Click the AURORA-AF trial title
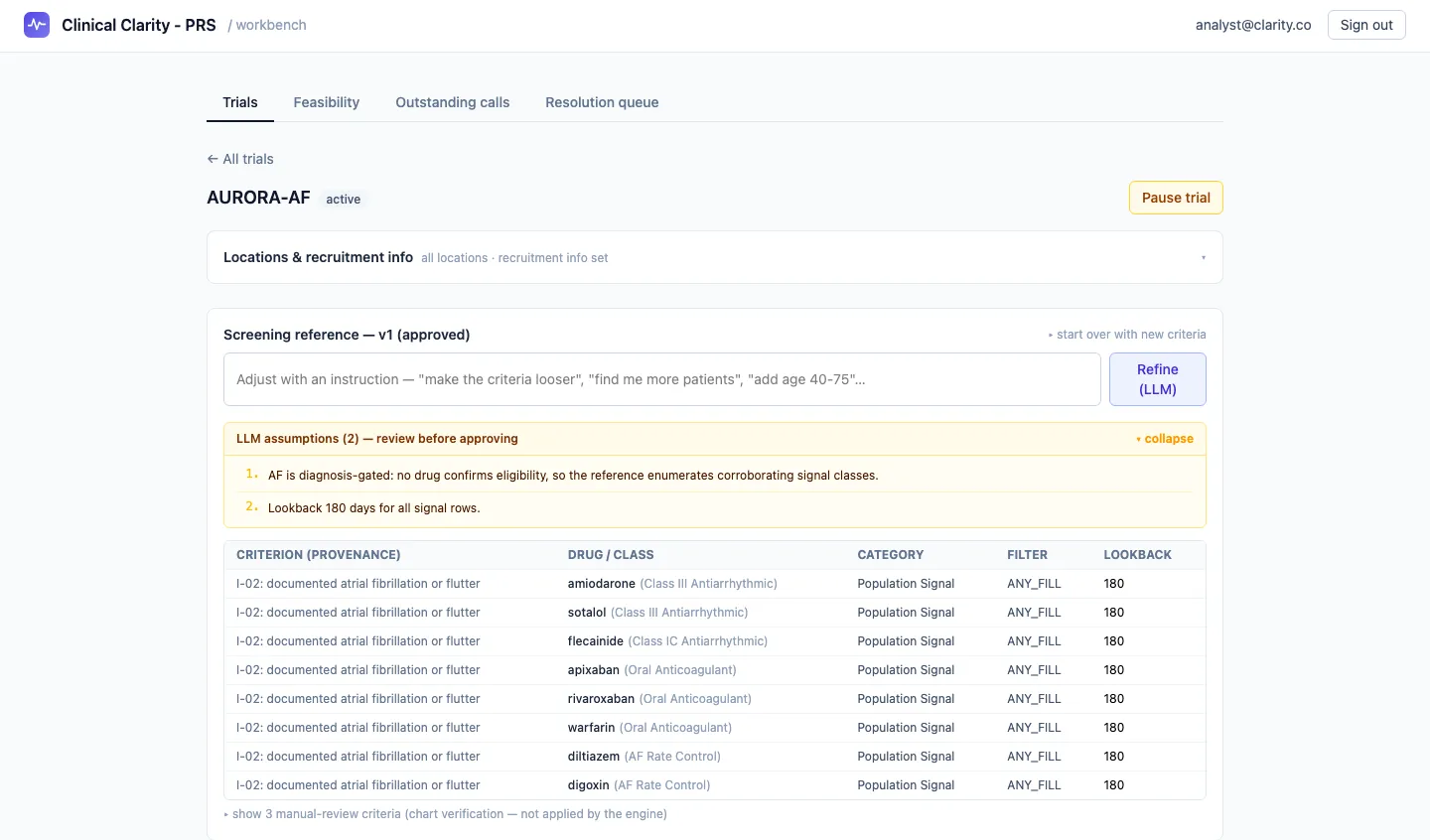Image resolution: width=1430 pixels, height=840 pixels. (258, 198)
